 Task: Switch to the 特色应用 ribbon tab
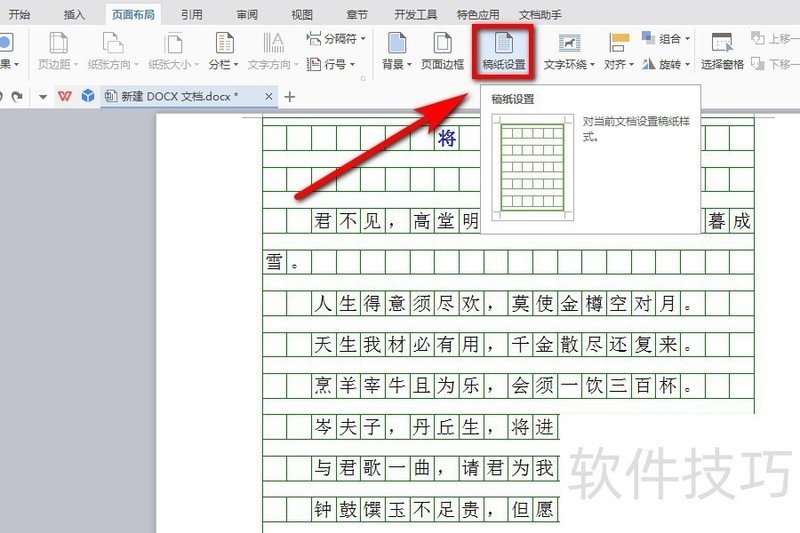[478, 14]
